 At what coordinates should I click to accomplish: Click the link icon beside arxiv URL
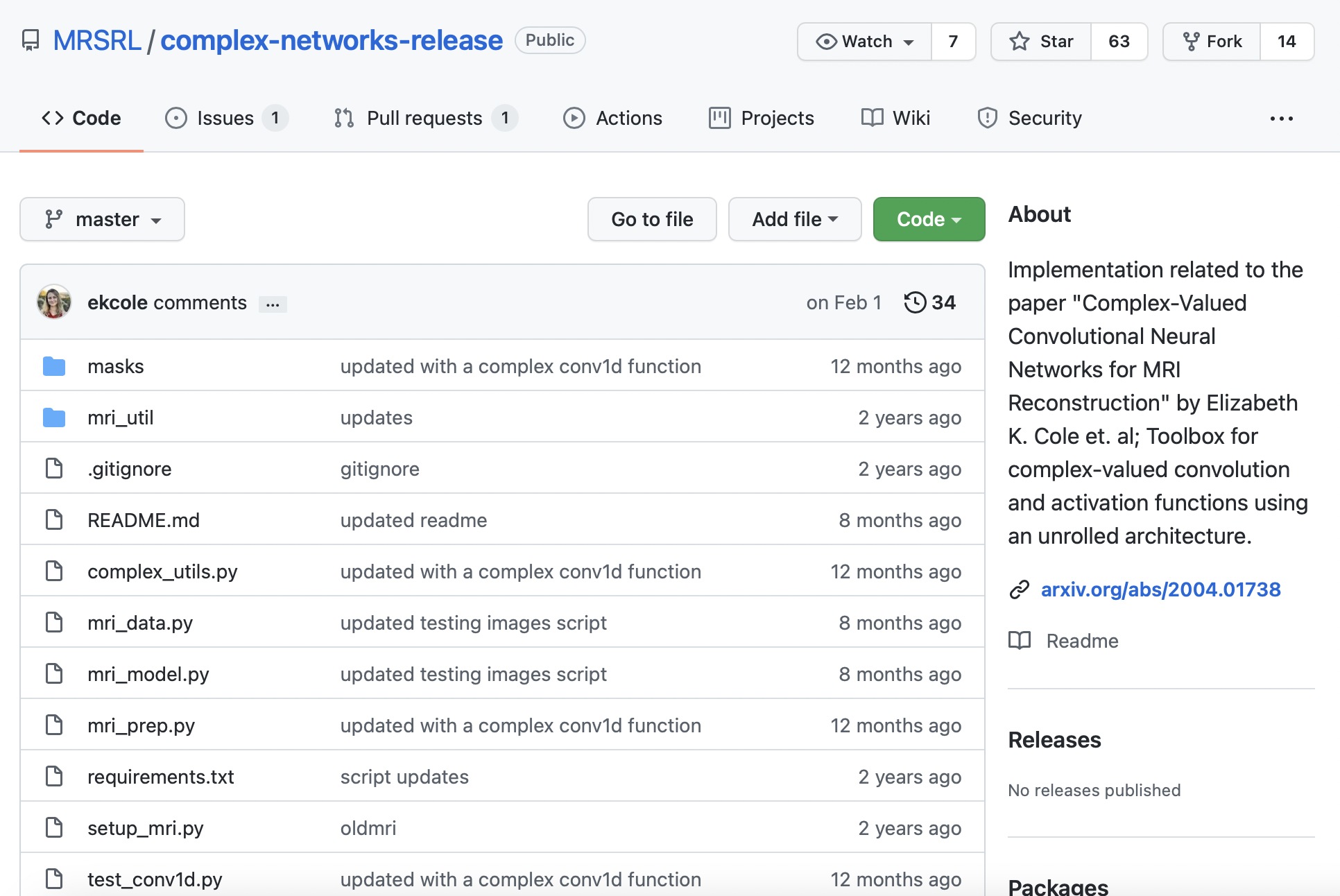click(x=1019, y=589)
